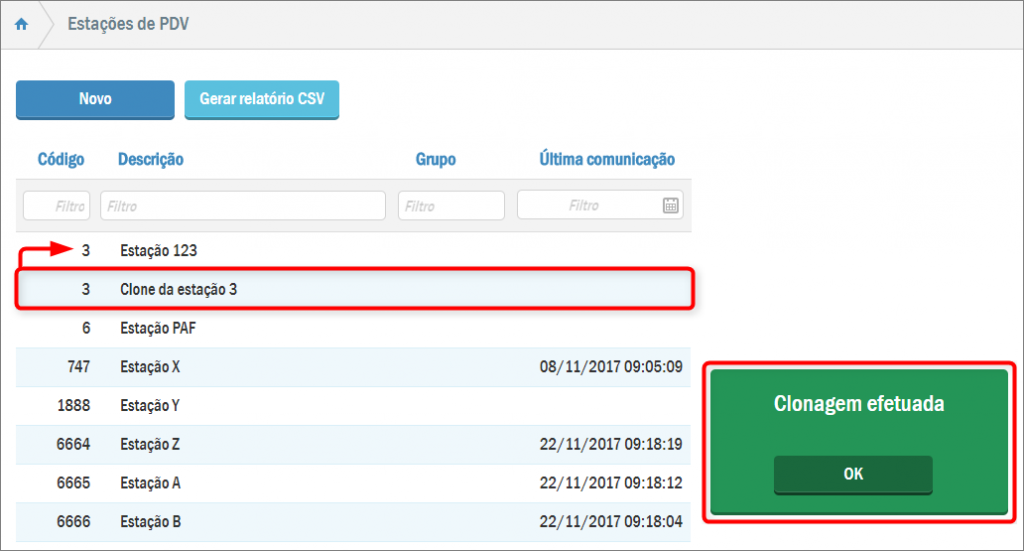Viewport: 1024px width, 551px height.
Task: Focus the Código filter field
Action: click(x=57, y=206)
